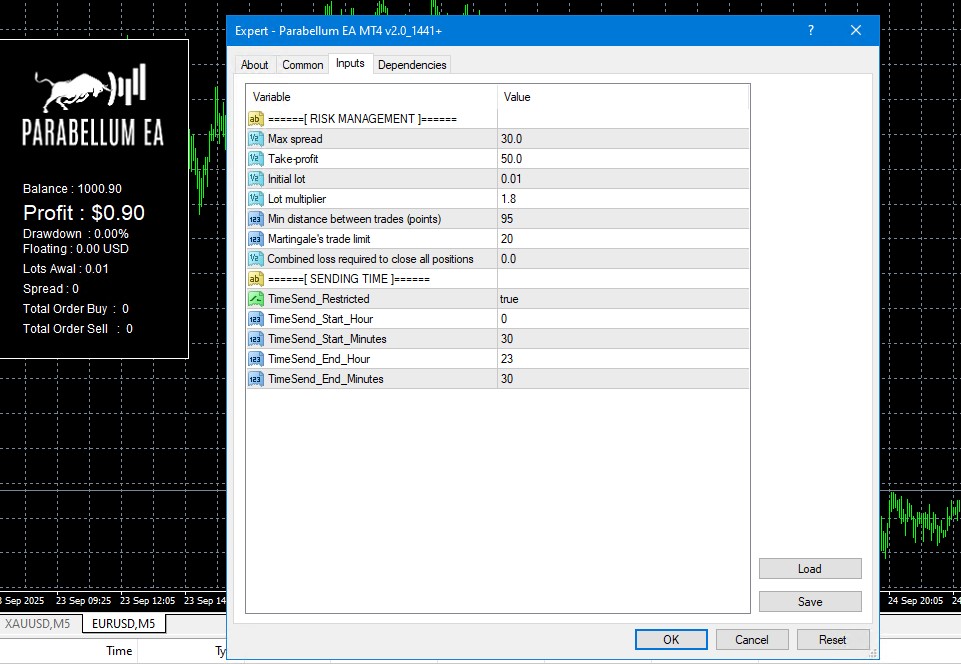Click the Take-profit variable icon

tap(256, 159)
